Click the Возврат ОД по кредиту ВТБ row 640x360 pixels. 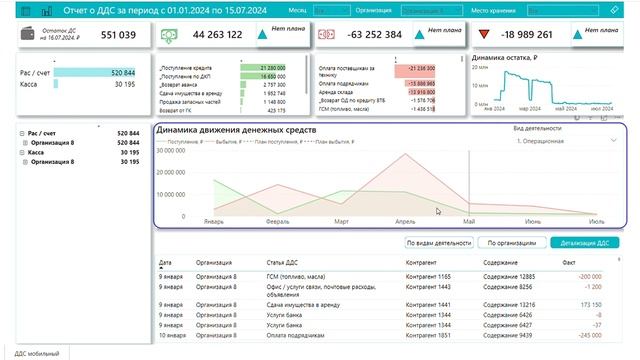[377, 100]
